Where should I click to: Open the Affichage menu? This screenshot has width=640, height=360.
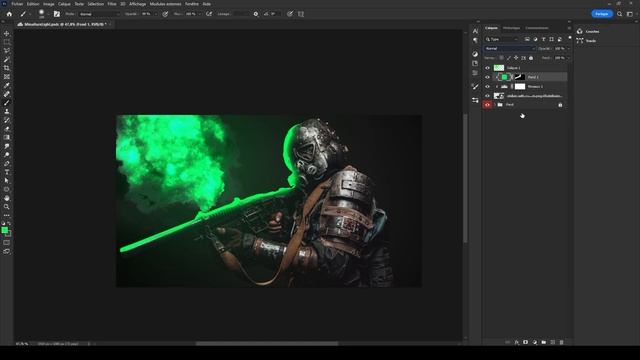138,4
